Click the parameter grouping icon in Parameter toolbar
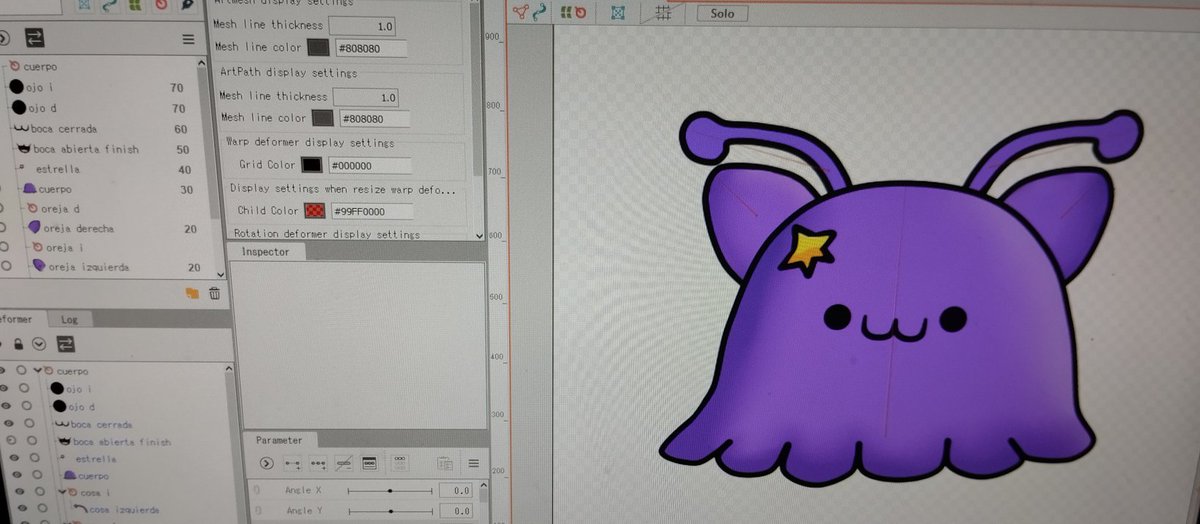This screenshot has height=524, width=1200. point(399,463)
